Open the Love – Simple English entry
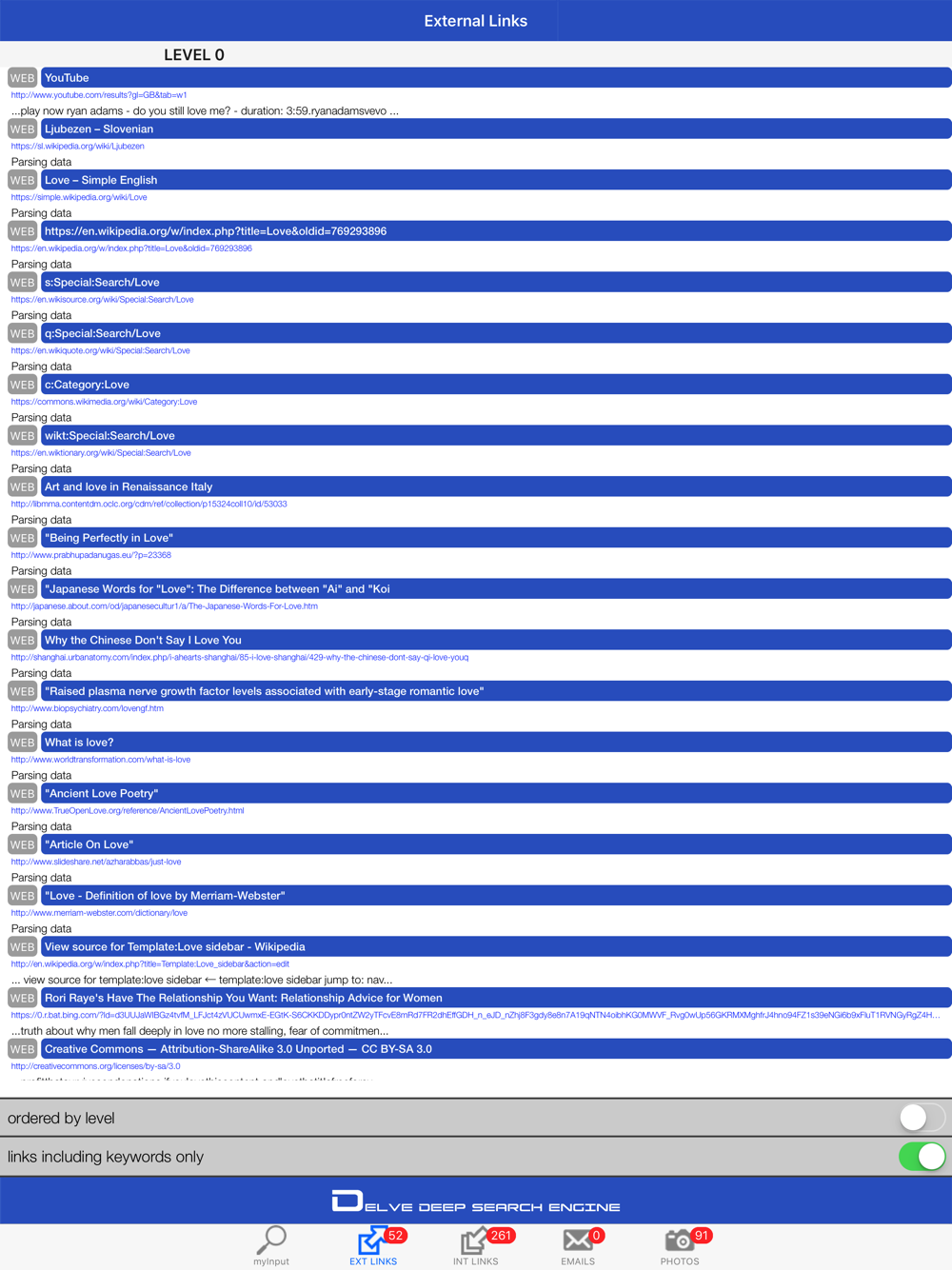Image resolution: width=952 pixels, height=1270 pixels. tap(496, 180)
